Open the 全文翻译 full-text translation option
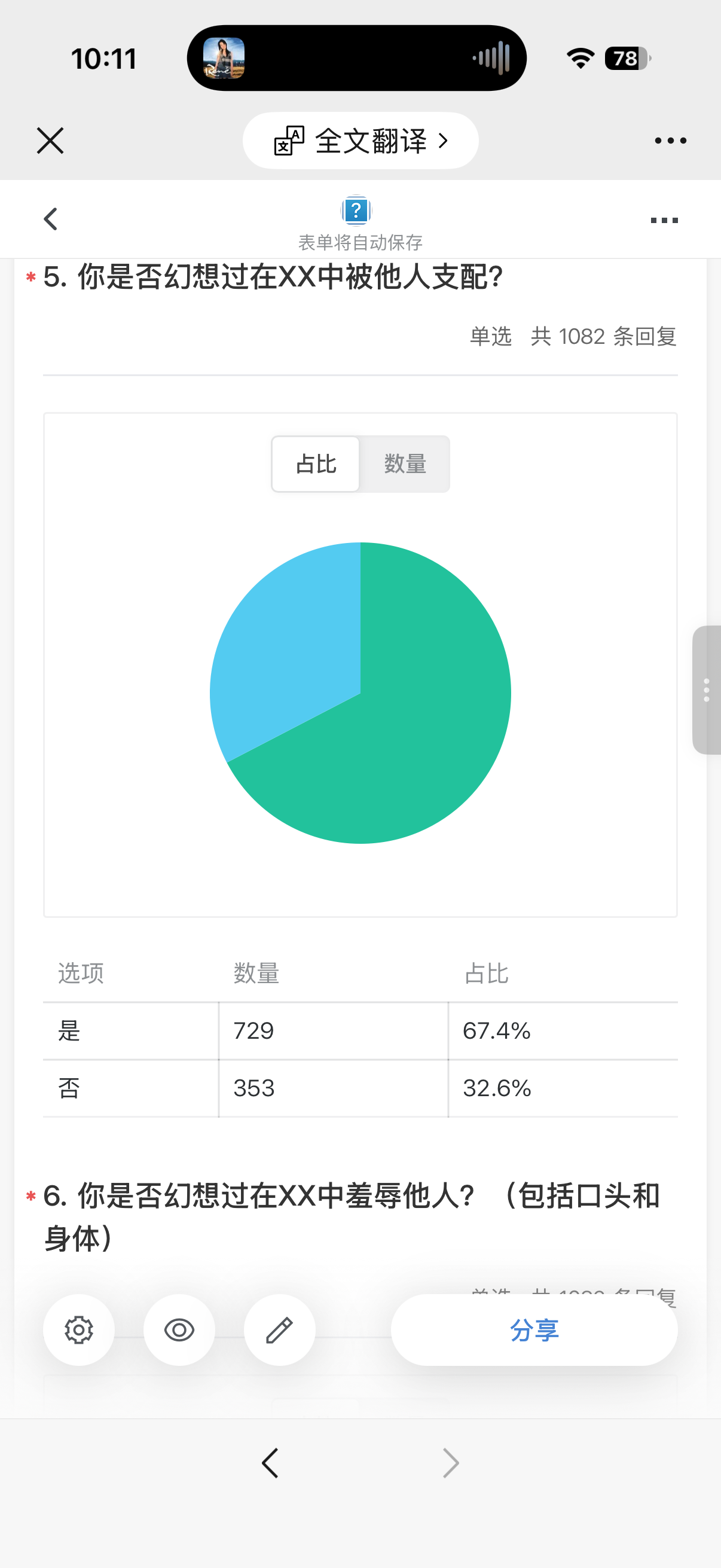This screenshot has height=1568, width=721. click(x=360, y=141)
